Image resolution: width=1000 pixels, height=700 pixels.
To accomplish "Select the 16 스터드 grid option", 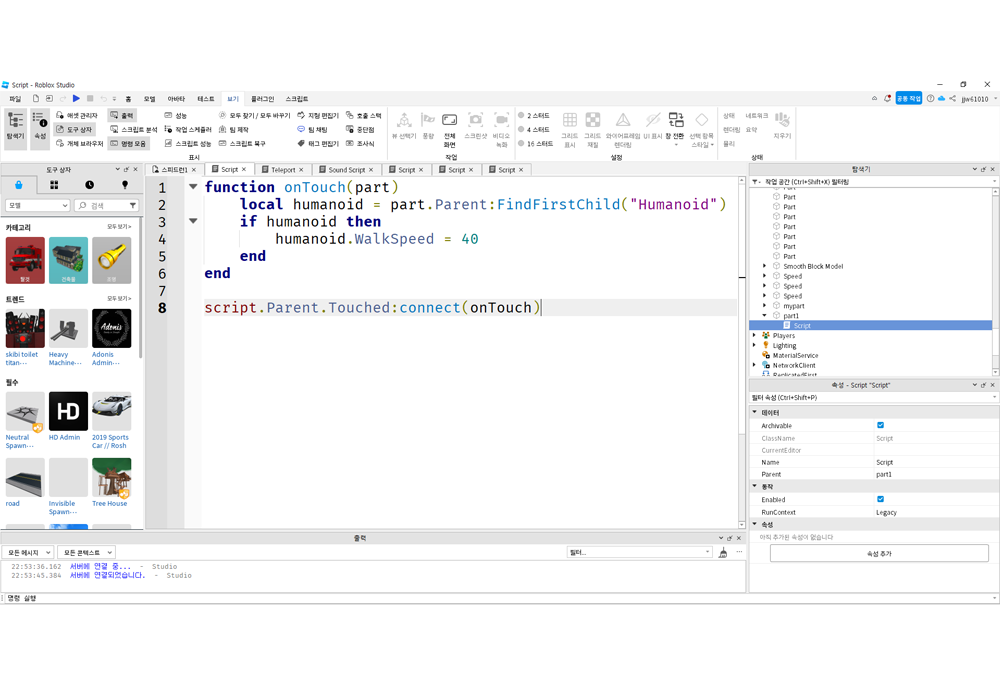I will [535, 143].
